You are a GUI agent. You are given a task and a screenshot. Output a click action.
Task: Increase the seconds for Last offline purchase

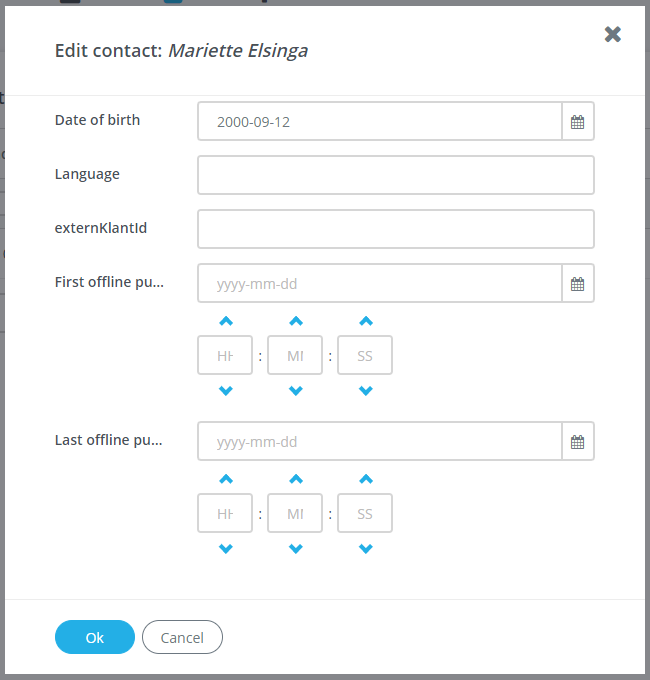(365, 480)
